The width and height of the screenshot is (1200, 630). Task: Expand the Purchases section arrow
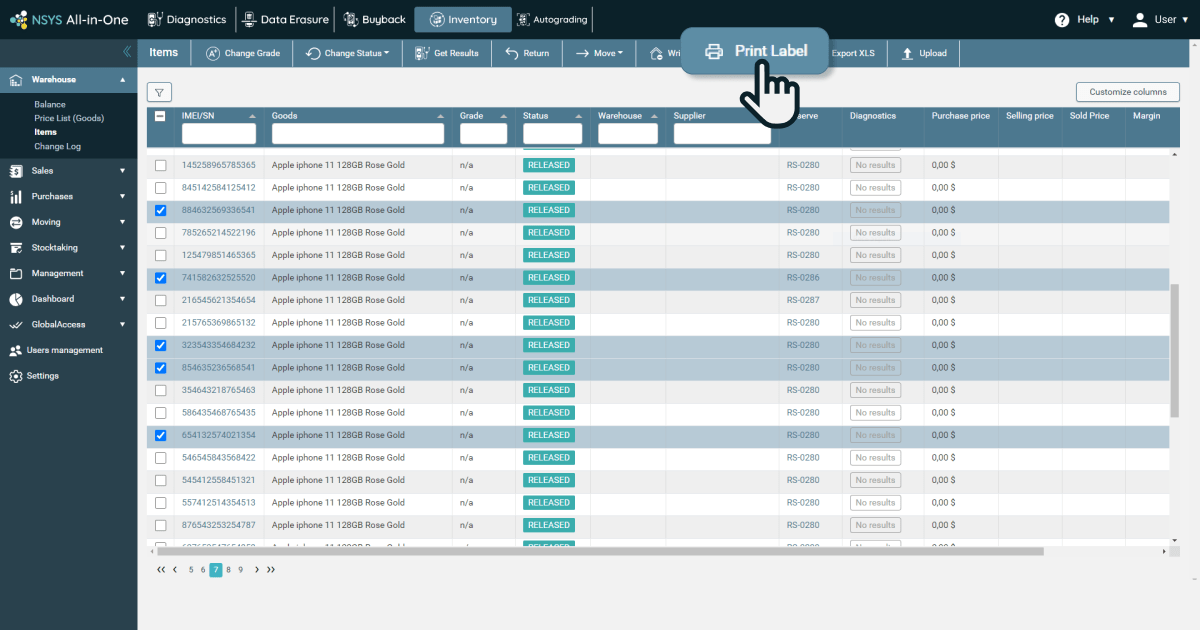click(x=122, y=196)
